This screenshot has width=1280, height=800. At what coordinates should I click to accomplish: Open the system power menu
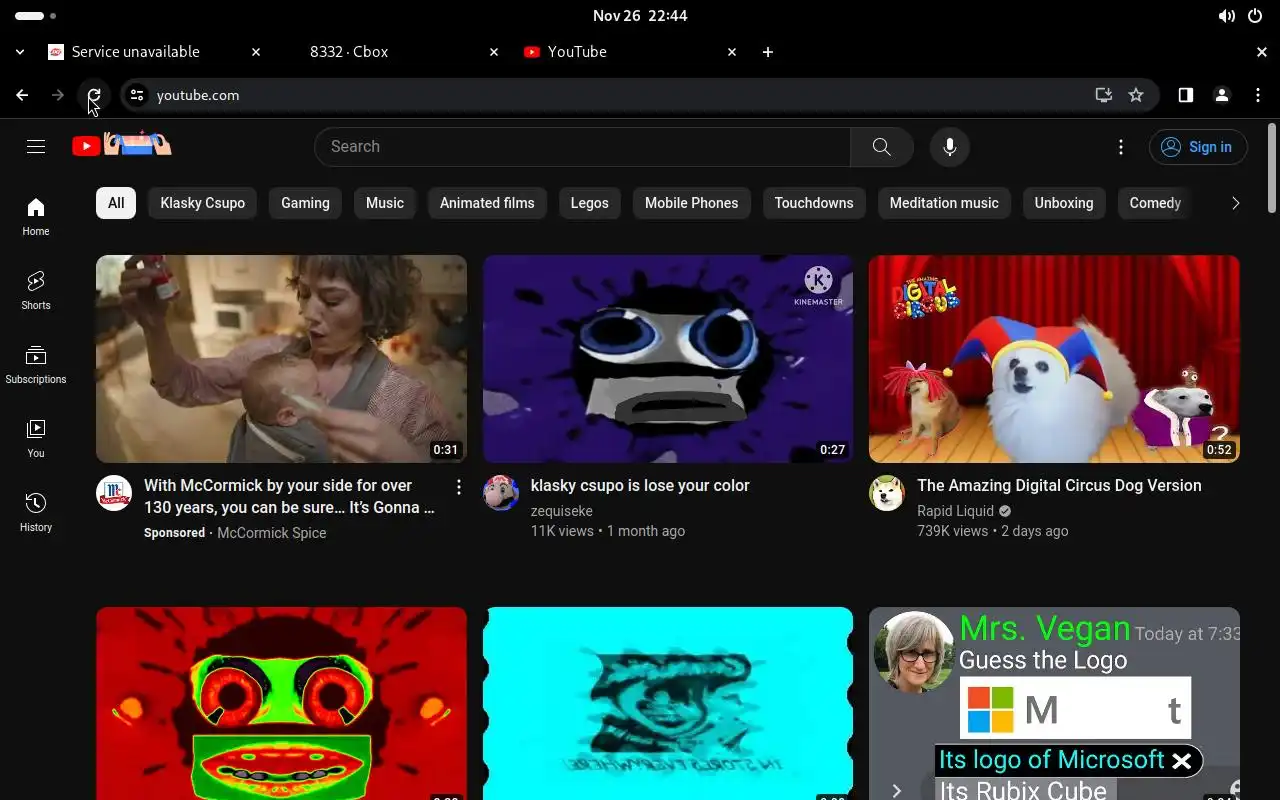click(1254, 16)
